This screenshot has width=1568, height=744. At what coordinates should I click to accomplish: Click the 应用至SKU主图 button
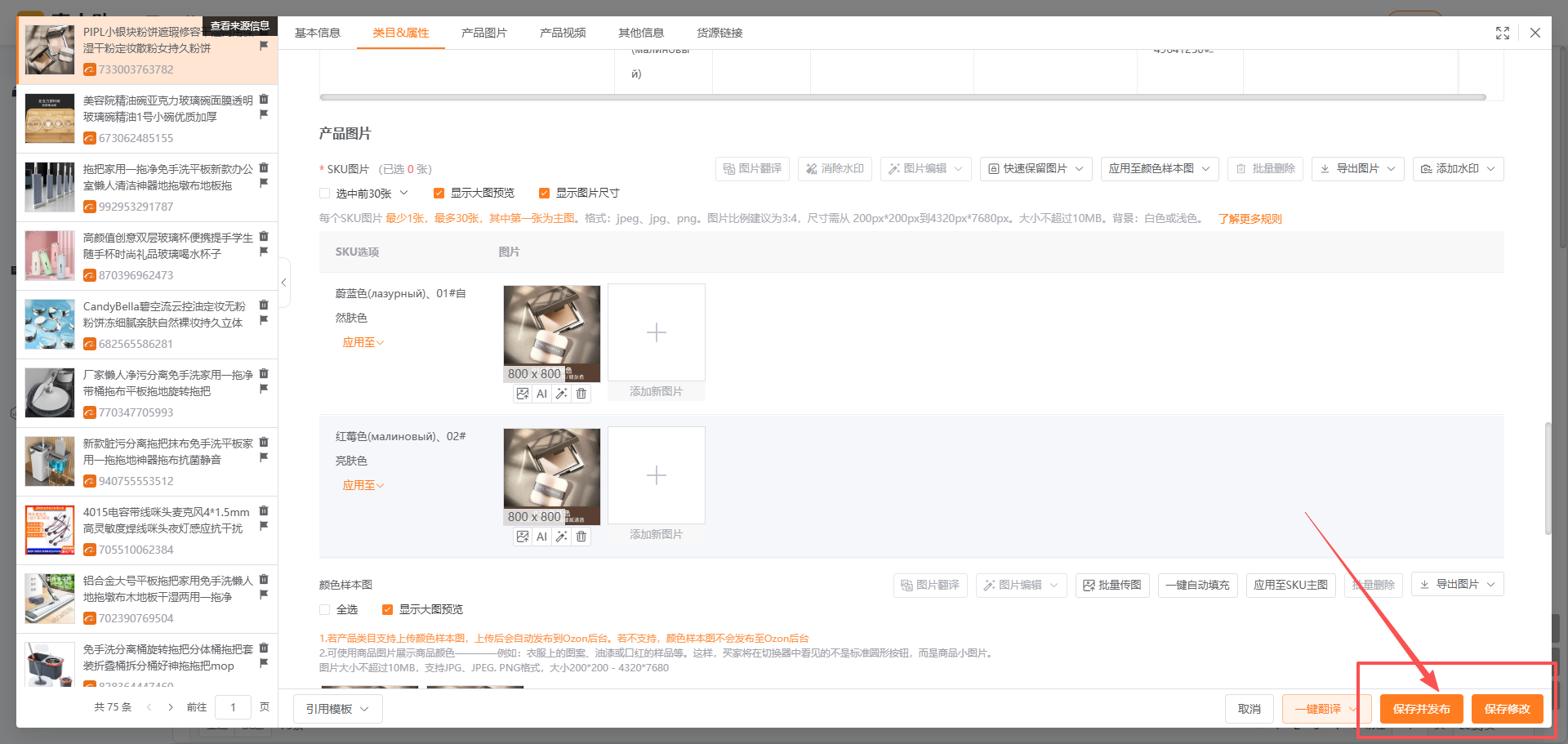click(x=1291, y=586)
